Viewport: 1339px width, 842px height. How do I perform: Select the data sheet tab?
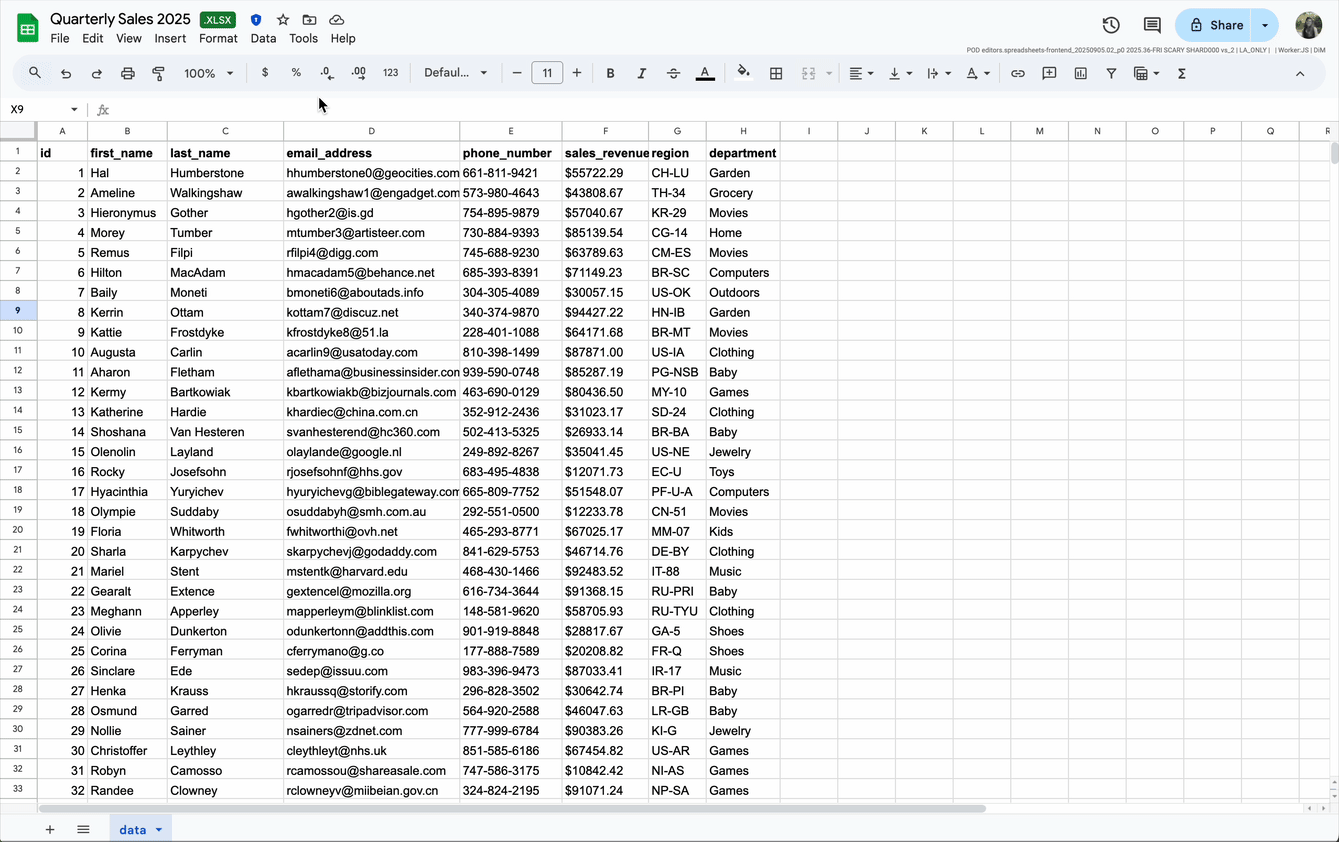133,829
